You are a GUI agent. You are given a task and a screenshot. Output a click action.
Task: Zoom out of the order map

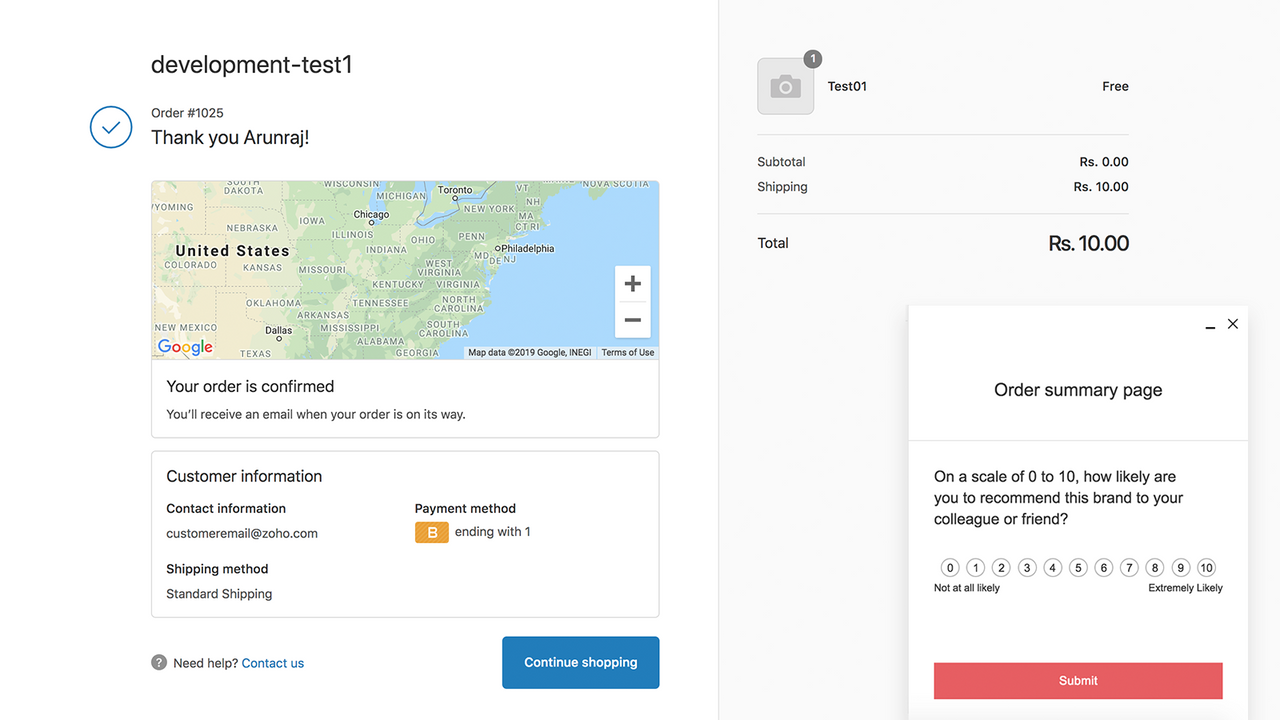[x=632, y=319]
